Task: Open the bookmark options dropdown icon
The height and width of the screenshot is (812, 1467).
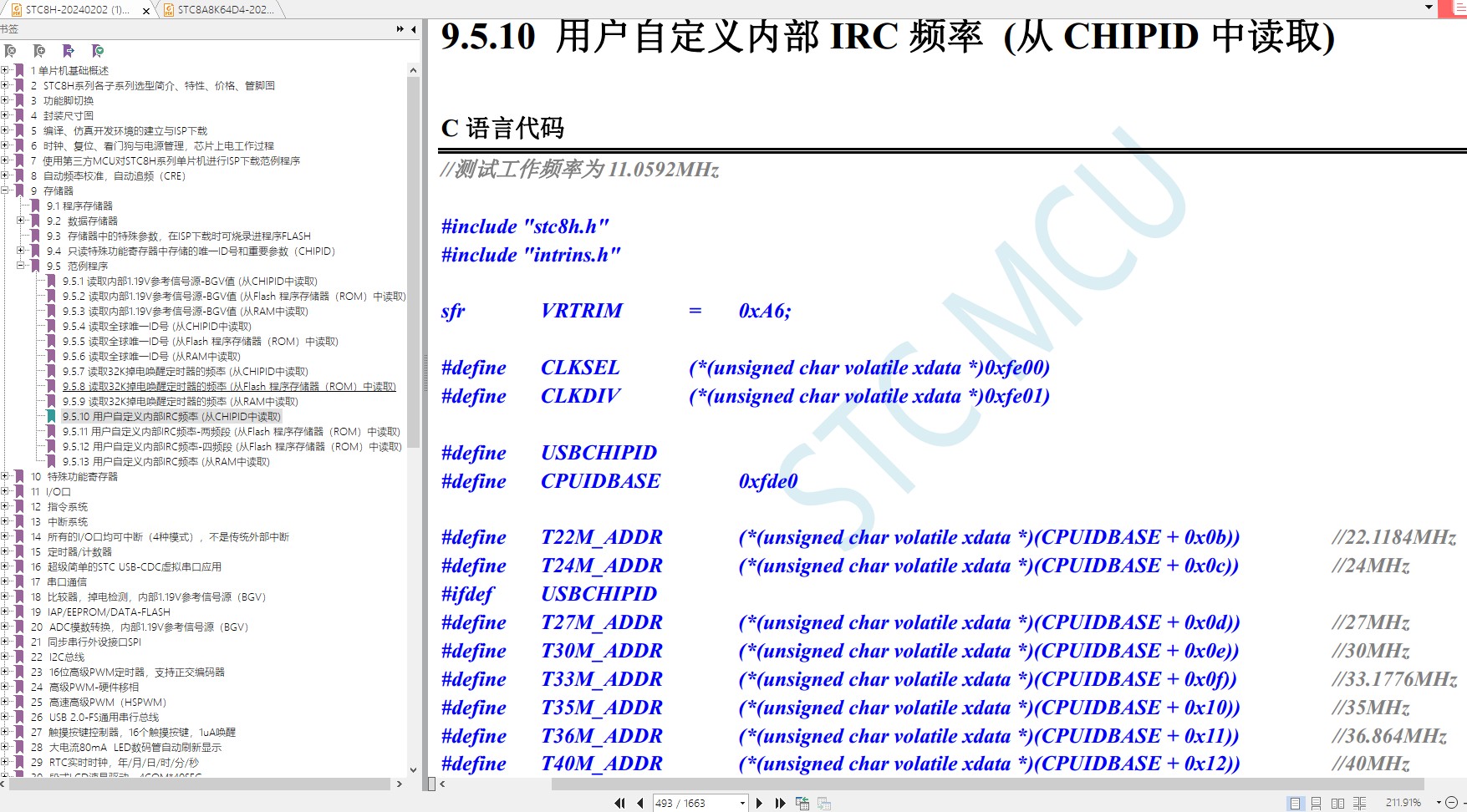Action: (98, 51)
